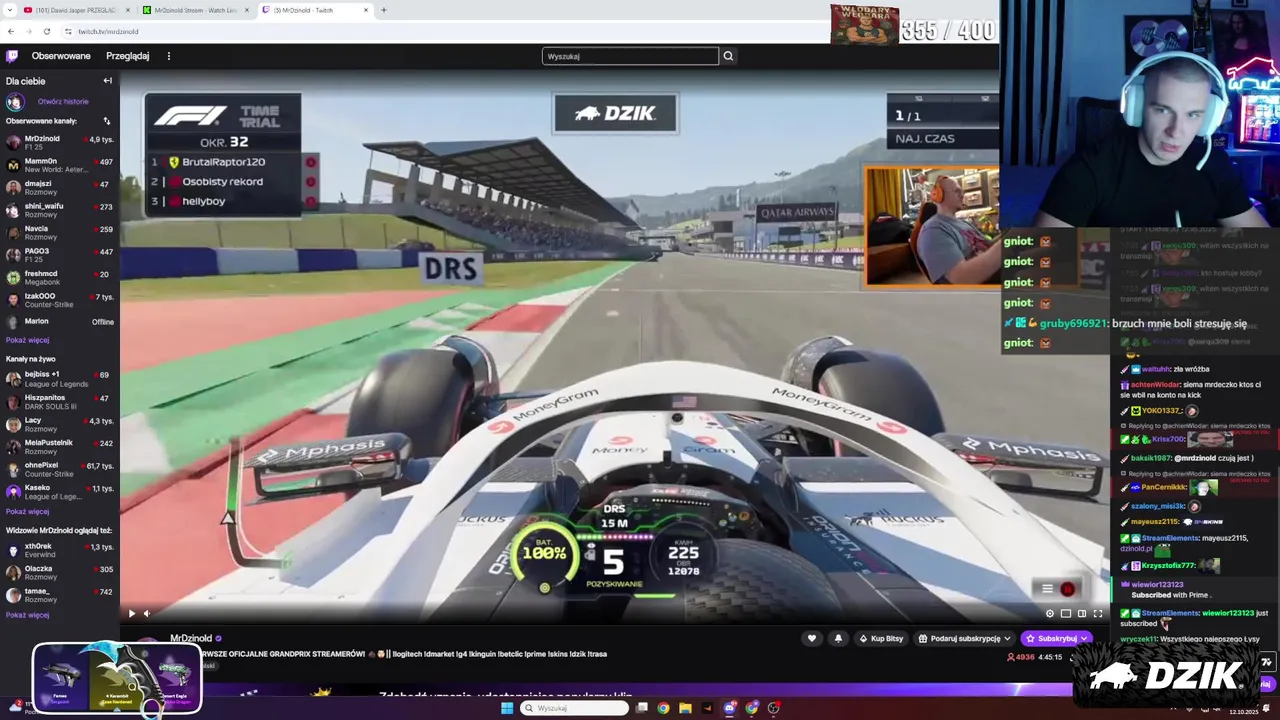
Task: Toggle notification bell for MrDzinold
Action: pyautogui.click(x=838, y=638)
